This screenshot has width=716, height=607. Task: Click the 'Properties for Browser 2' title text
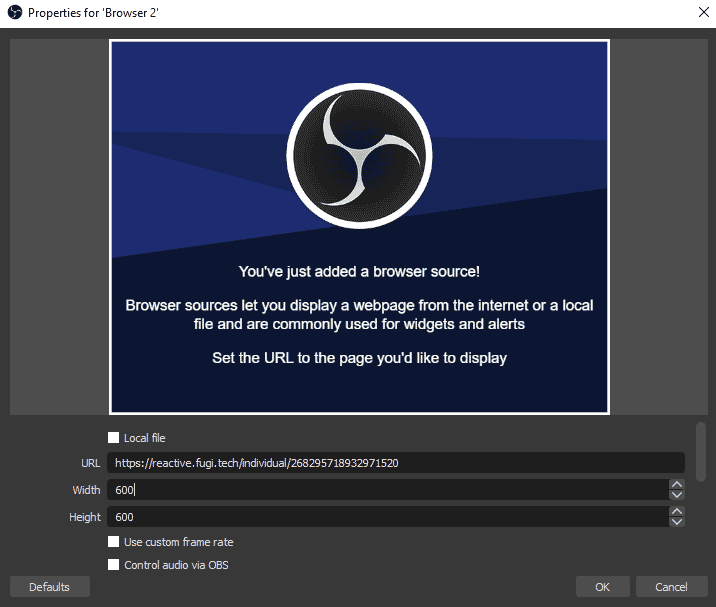pyautogui.click(x=93, y=13)
